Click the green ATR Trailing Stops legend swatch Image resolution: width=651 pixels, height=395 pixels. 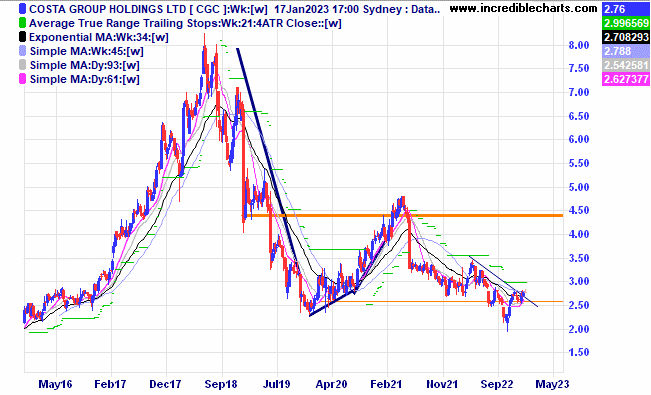(22, 23)
